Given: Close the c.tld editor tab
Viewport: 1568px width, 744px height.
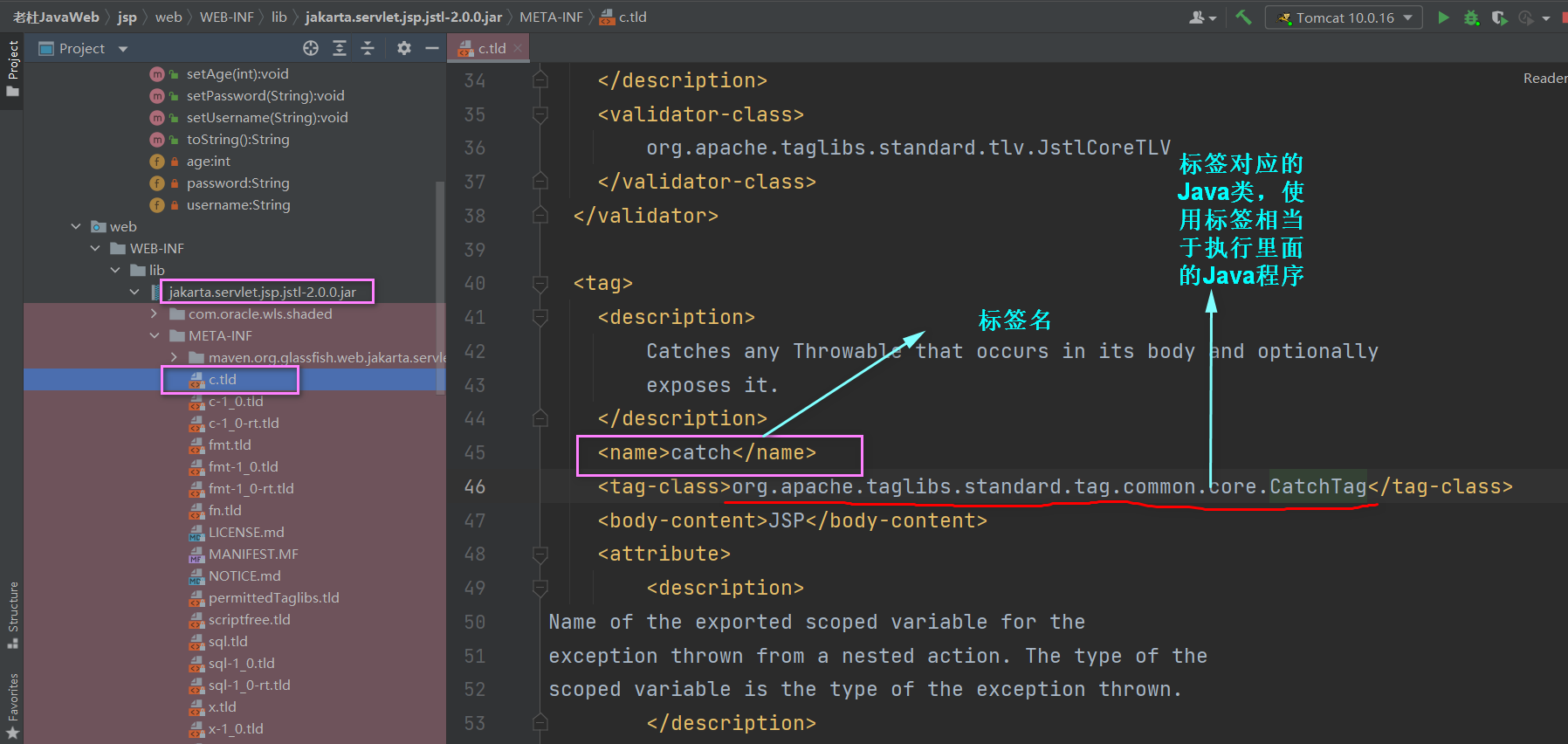Looking at the screenshot, I should 518,49.
